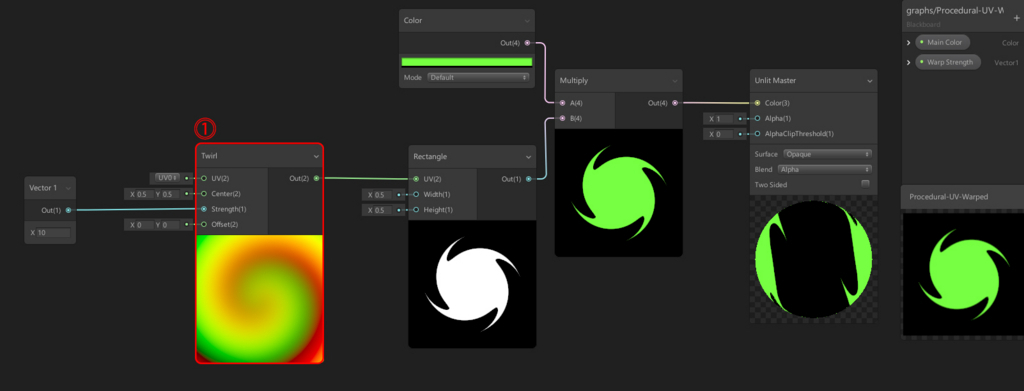Click the Rectangle Width(1) input port
1024x391 pixels.
pos(416,195)
